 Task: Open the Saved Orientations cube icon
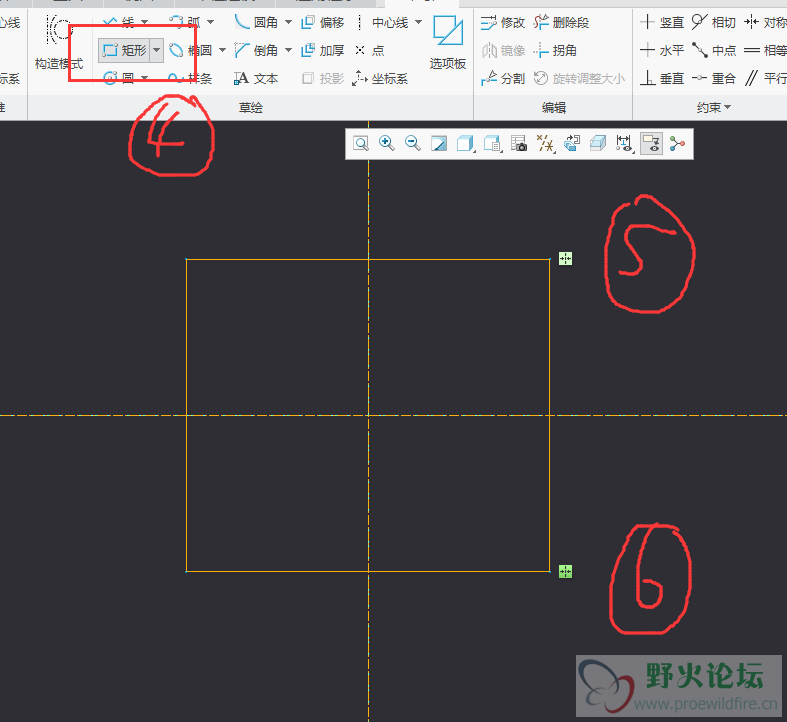(x=492, y=144)
